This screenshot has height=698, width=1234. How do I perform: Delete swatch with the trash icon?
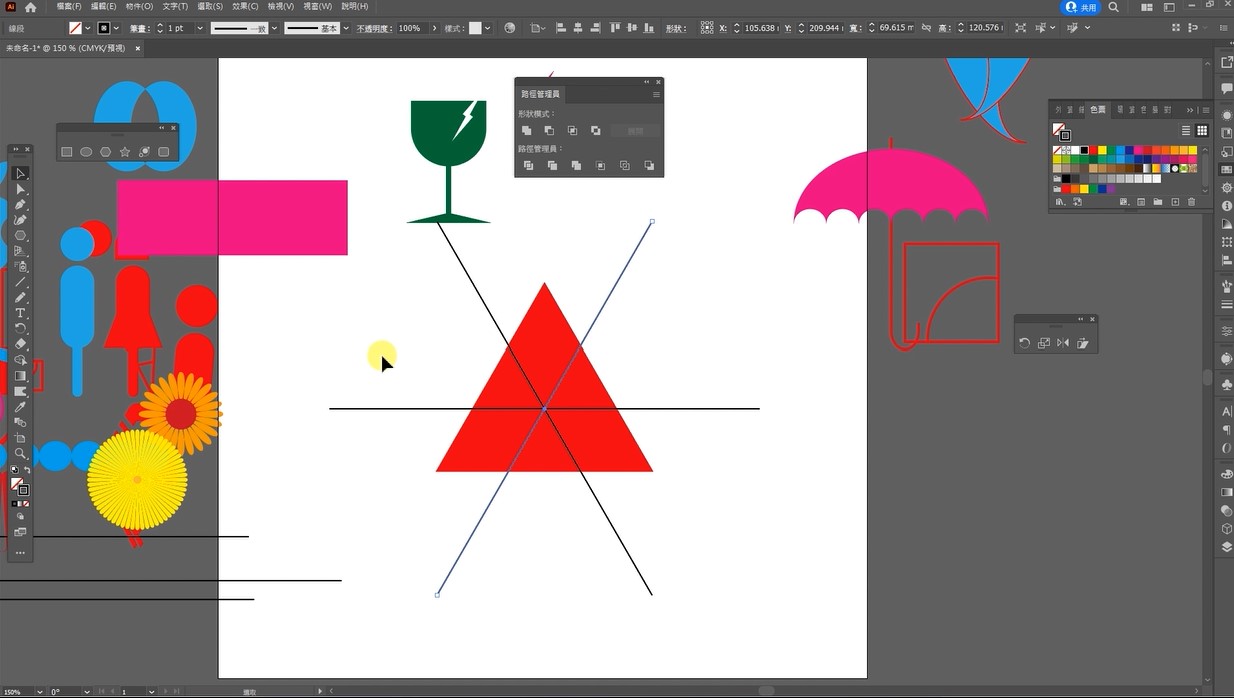pos(1191,202)
